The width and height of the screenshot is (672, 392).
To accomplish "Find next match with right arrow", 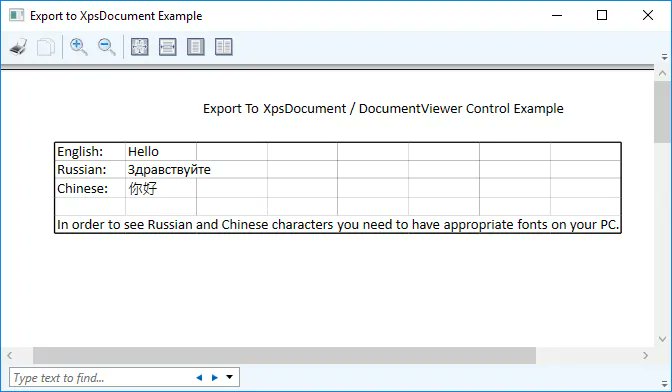I will coord(215,377).
